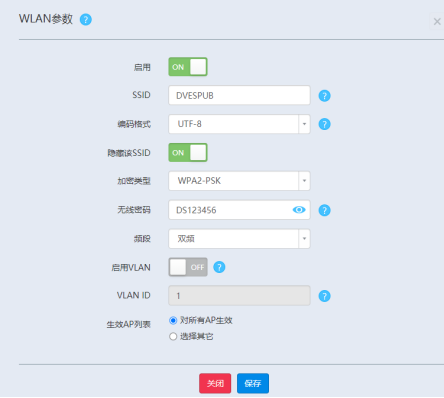Open the UTF-8 encoding dropdown

coord(239,124)
